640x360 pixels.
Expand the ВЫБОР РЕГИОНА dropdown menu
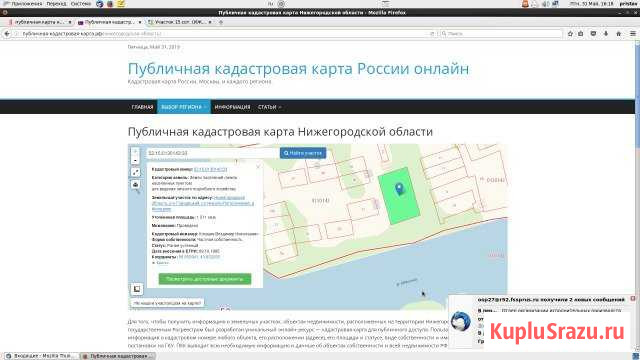pos(183,107)
